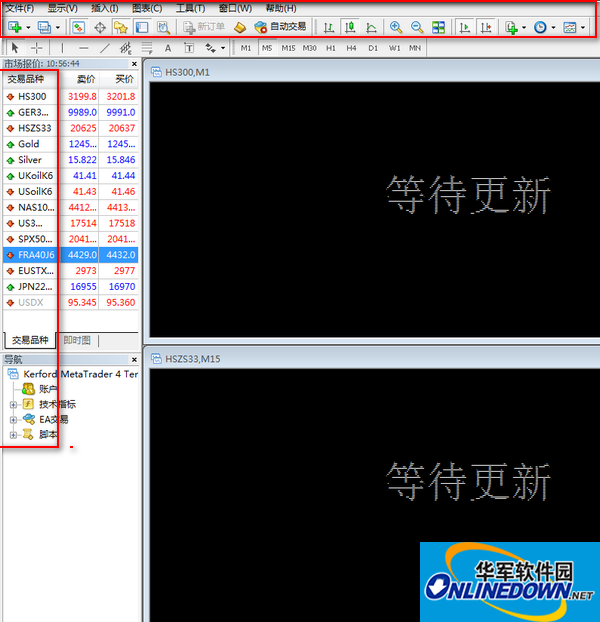Switch chart to candlestick style

pos(350,27)
